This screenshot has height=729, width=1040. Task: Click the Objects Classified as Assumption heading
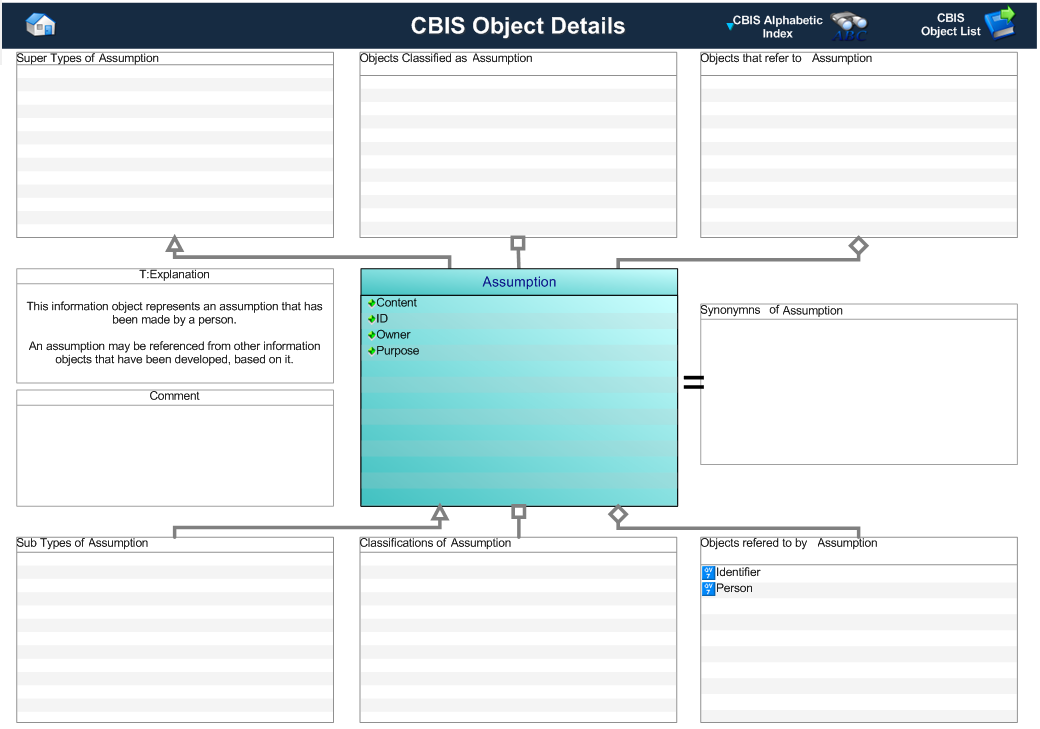(x=446, y=58)
